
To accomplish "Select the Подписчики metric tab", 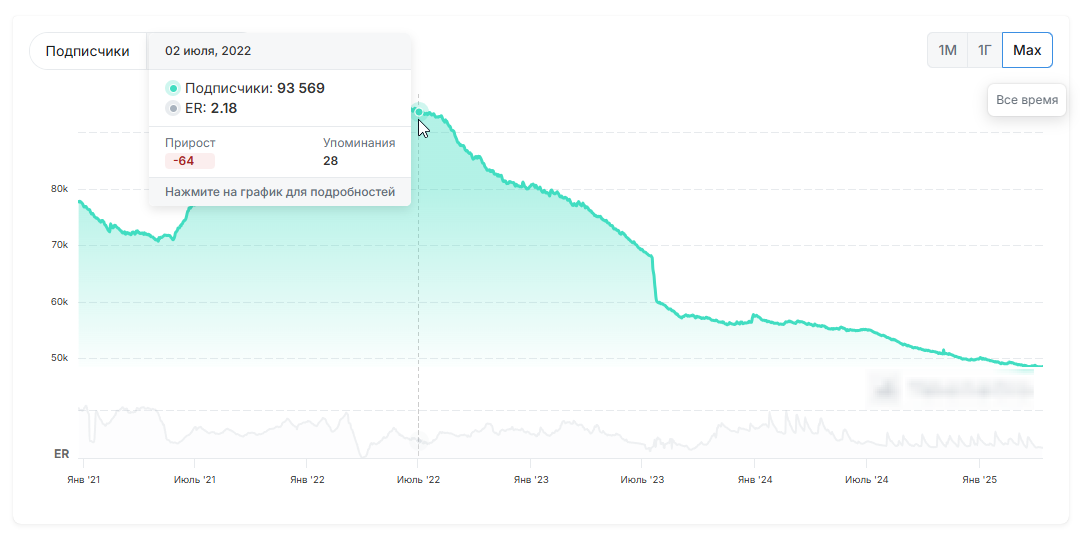I will click(88, 51).
